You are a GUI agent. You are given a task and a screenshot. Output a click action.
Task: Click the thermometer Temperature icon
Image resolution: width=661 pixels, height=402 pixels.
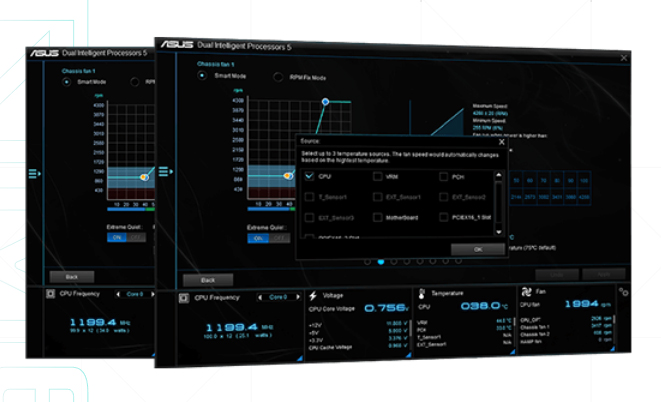[422, 293]
